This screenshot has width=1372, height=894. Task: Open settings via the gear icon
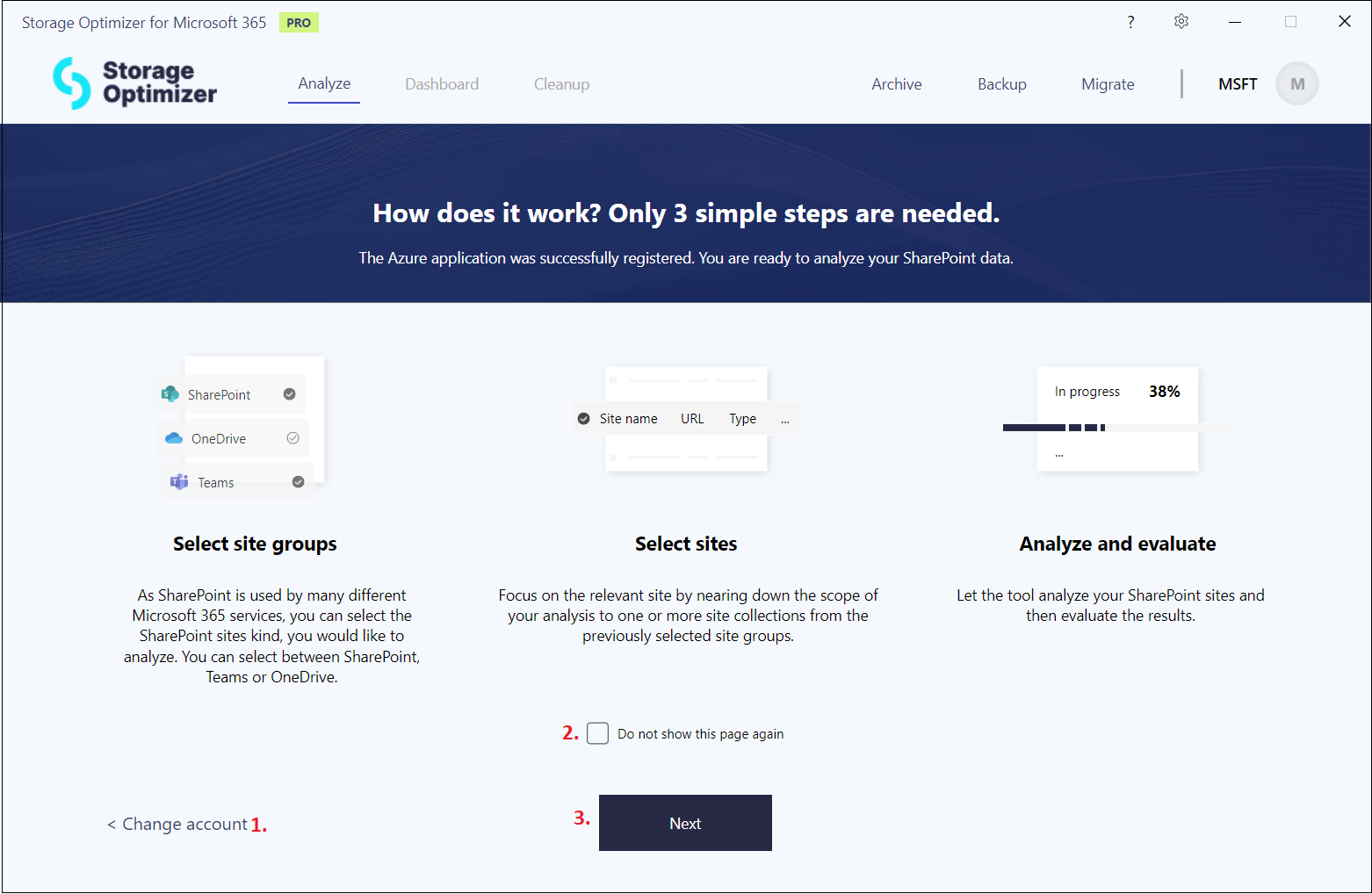[1181, 22]
